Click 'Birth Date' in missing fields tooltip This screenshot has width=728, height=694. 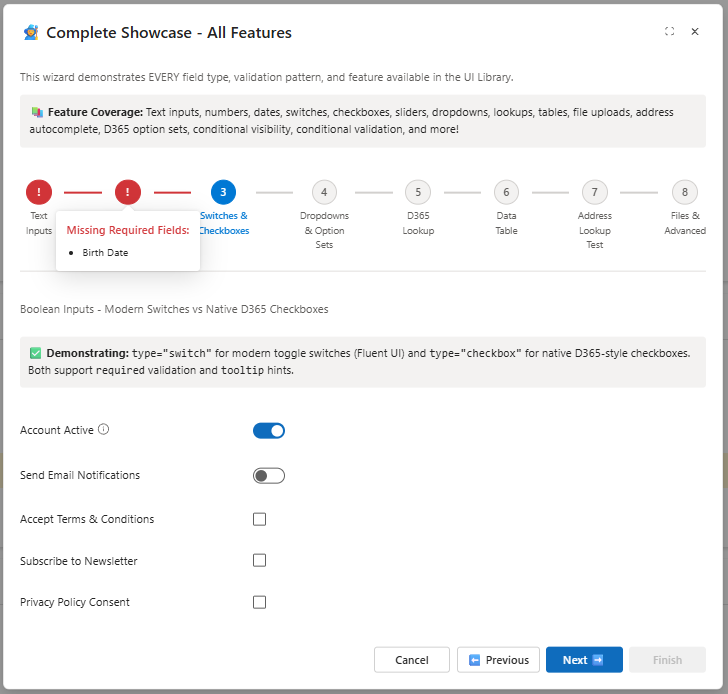coord(105,253)
